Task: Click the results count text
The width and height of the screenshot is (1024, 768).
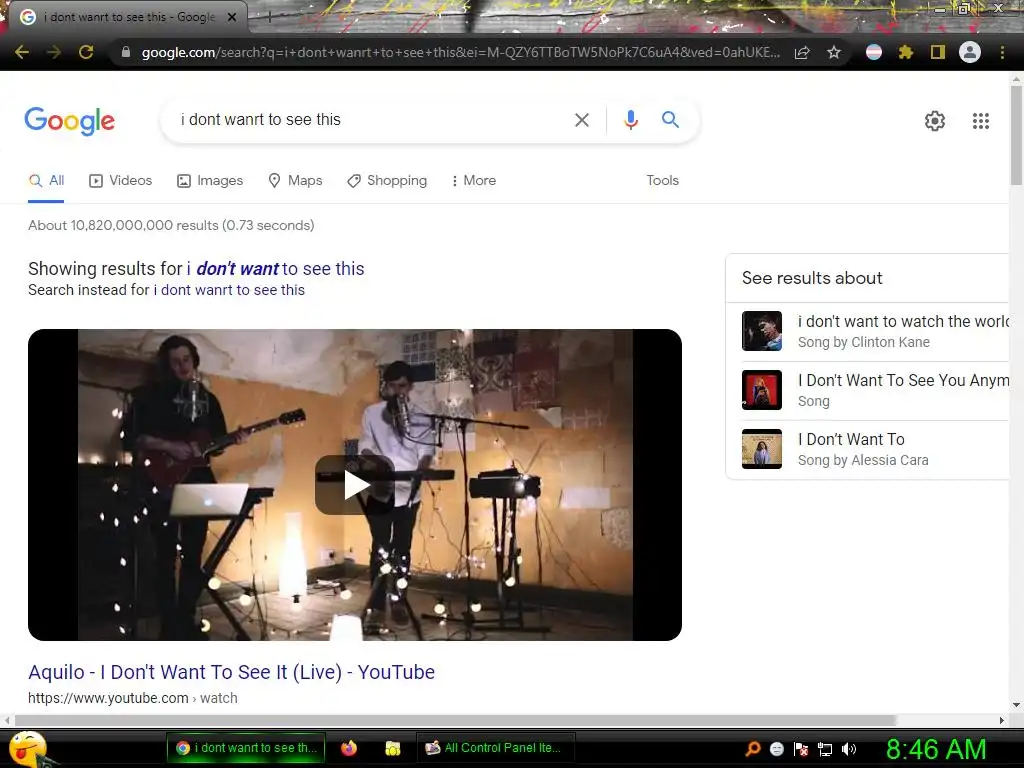Action: [x=171, y=225]
